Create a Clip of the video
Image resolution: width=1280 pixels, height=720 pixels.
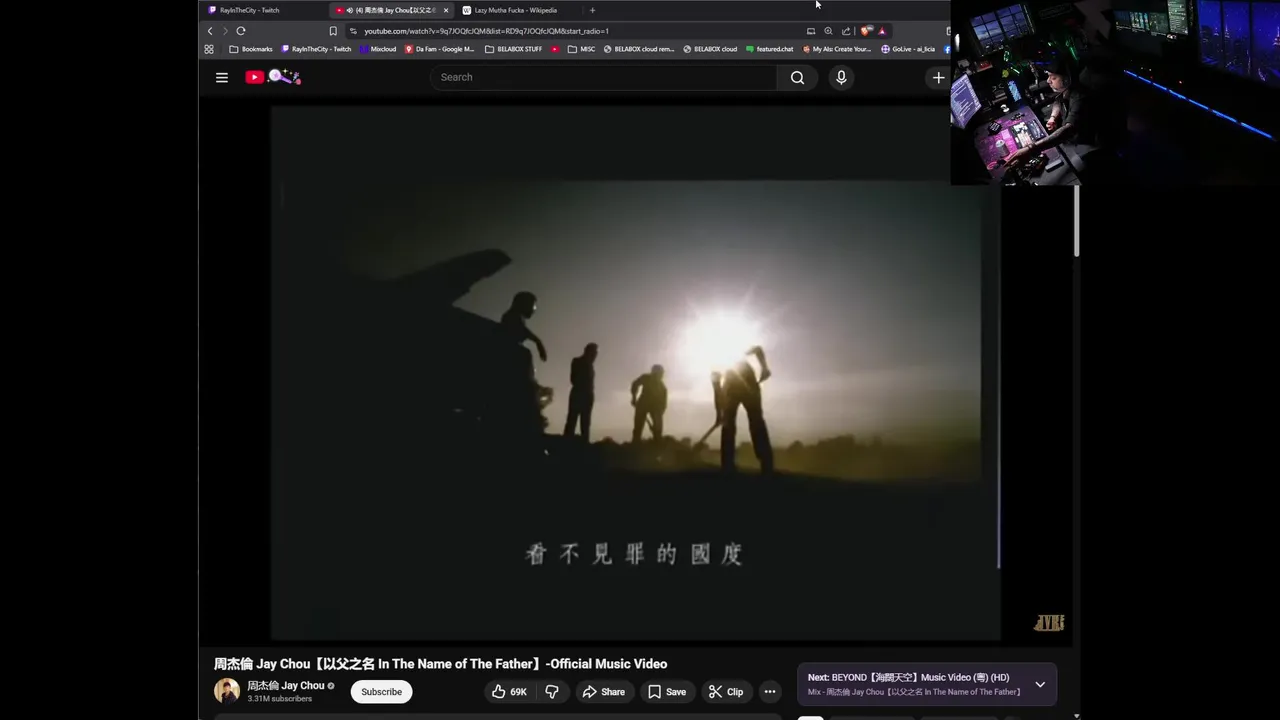[x=726, y=692]
